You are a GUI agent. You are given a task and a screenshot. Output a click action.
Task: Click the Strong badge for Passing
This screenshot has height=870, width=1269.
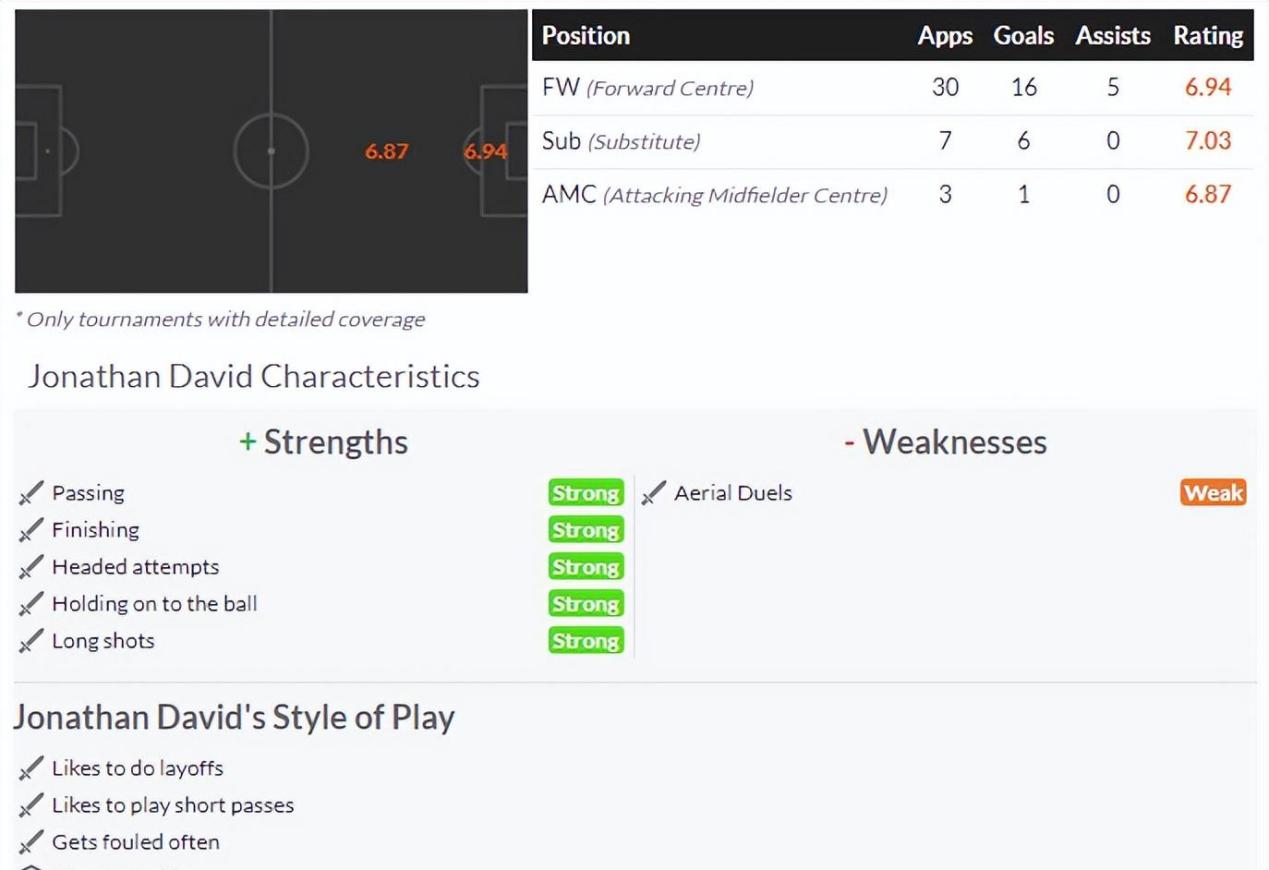point(586,493)
